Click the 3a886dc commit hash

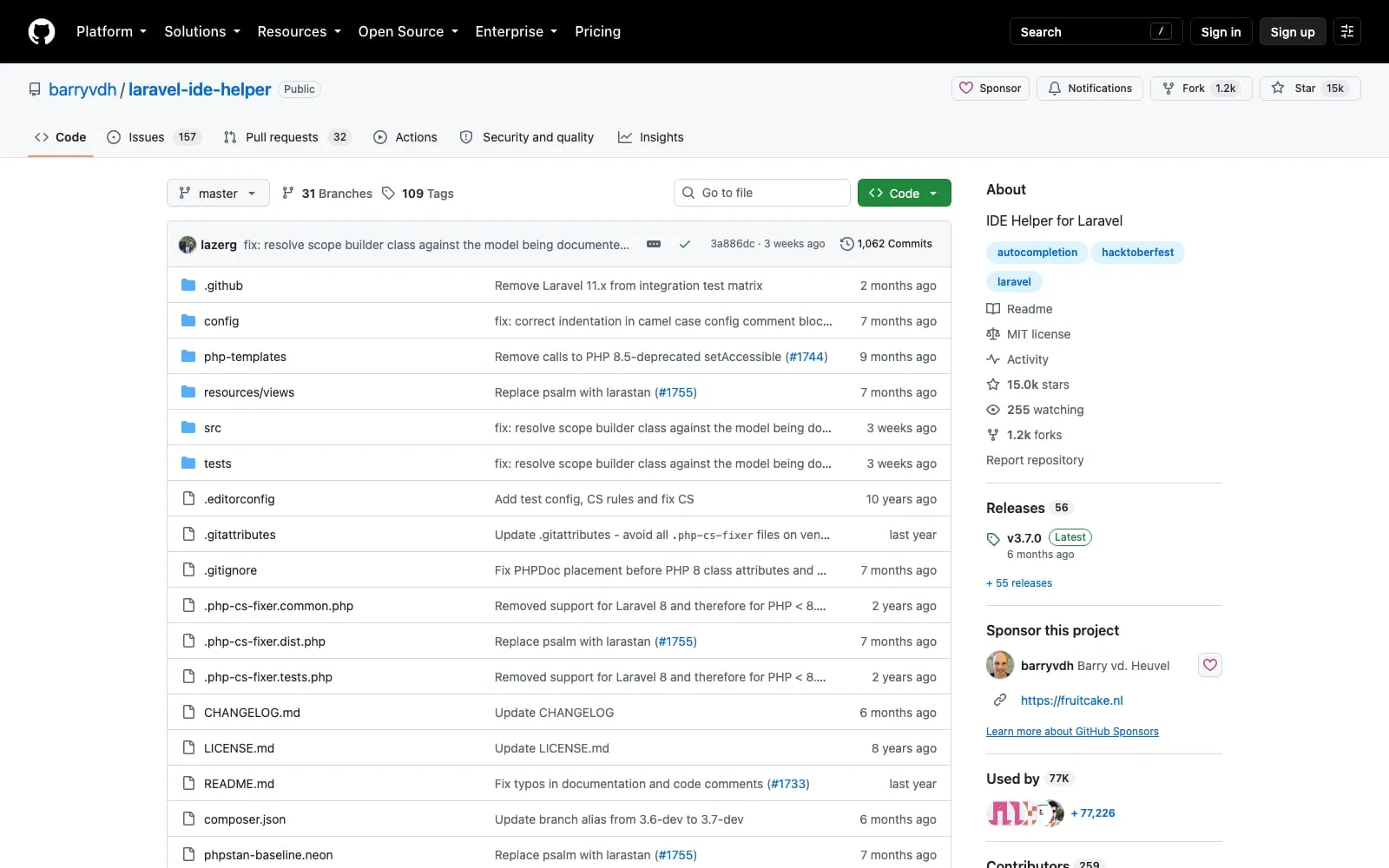[x=733, y=244]
